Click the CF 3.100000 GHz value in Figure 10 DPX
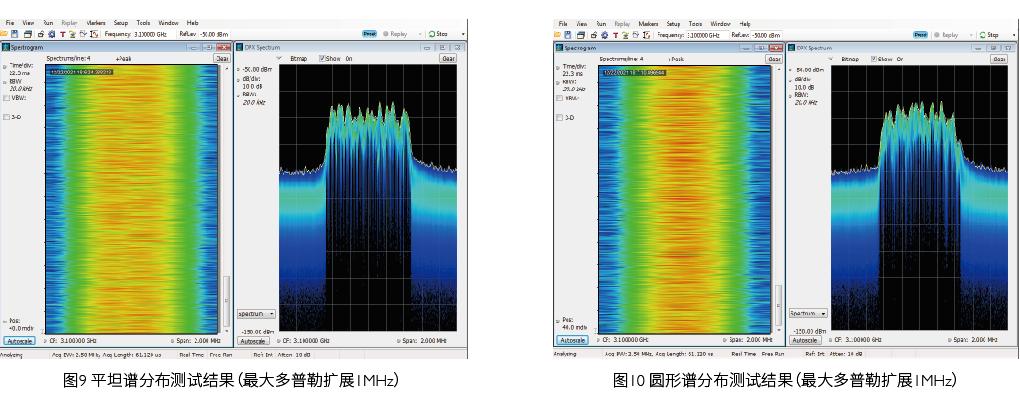This screenshot has height=402, width=1020. pos(864,340)
